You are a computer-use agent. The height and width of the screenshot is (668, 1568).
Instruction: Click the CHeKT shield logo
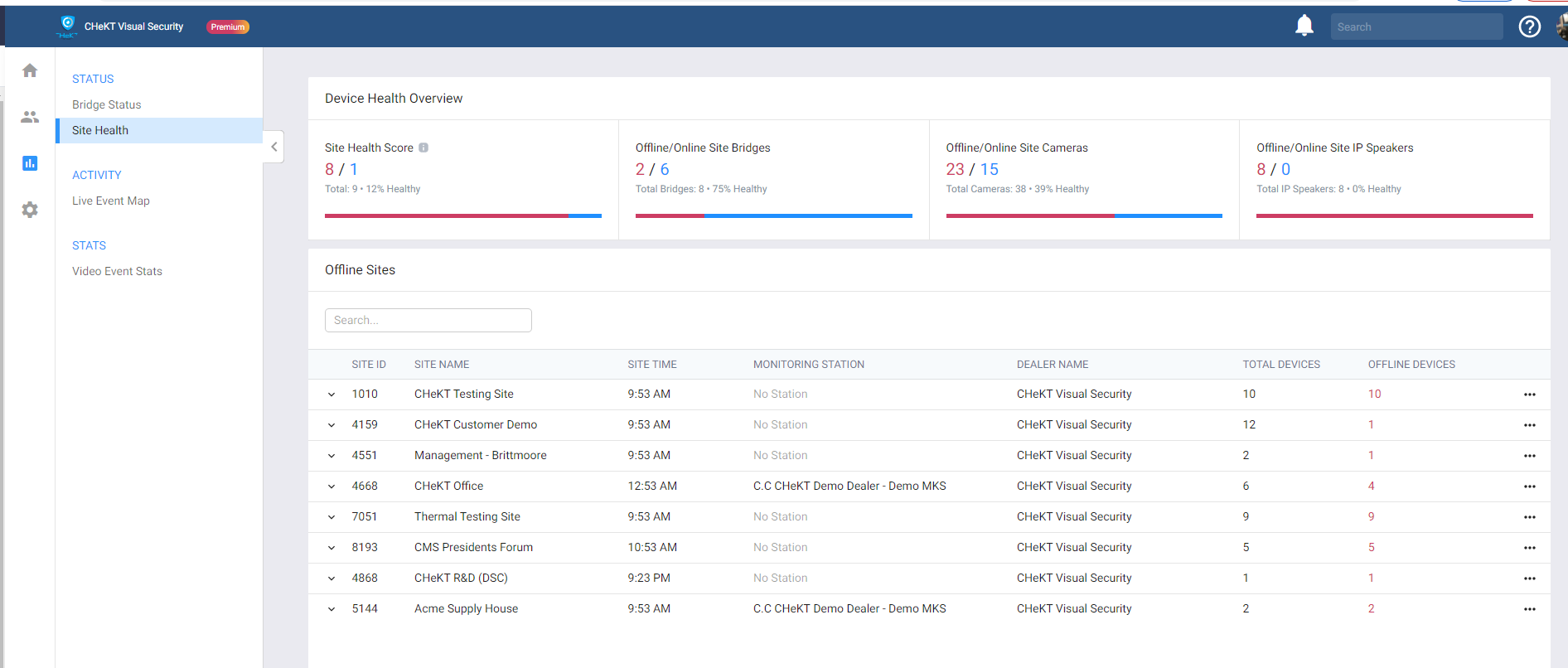(68, 26)
